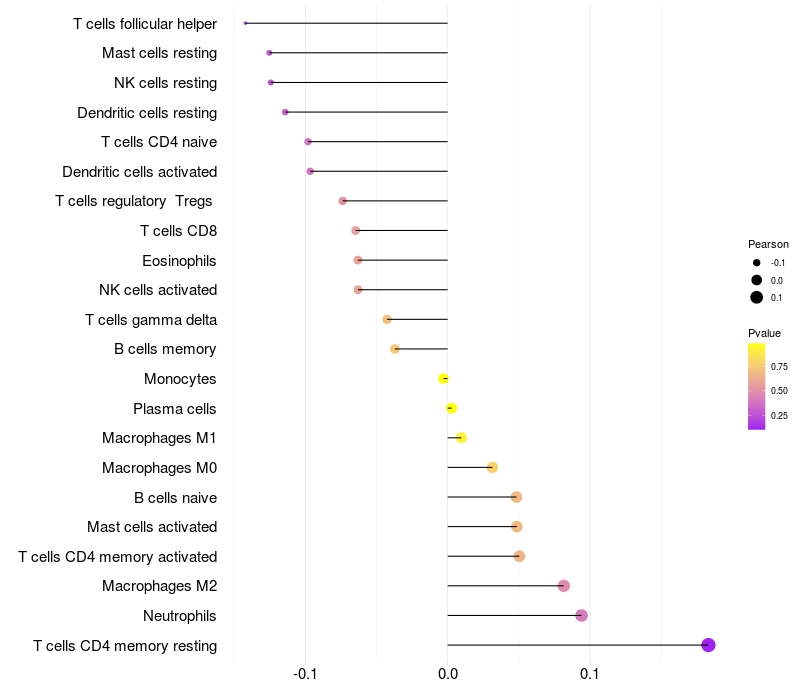Click the T cells follicular helper point

pyautogui.click(x=245, y=23)
